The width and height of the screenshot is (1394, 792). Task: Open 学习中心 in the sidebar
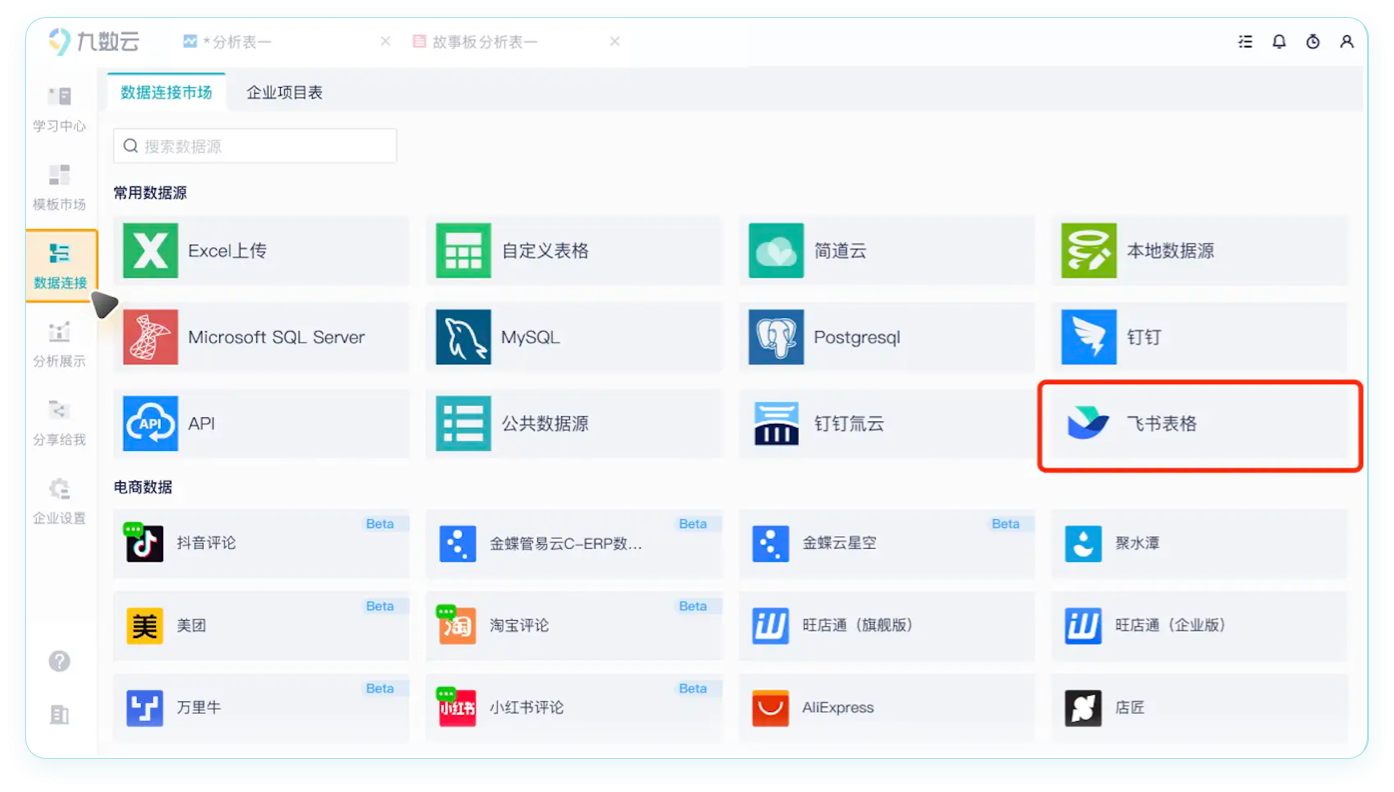pos(59,110)
